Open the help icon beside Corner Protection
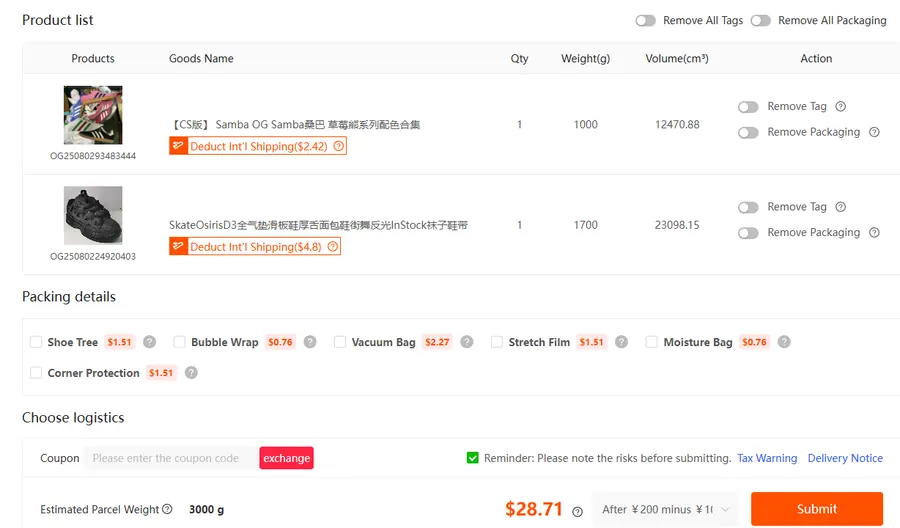900x528 pixels. [x=191, y=373]
